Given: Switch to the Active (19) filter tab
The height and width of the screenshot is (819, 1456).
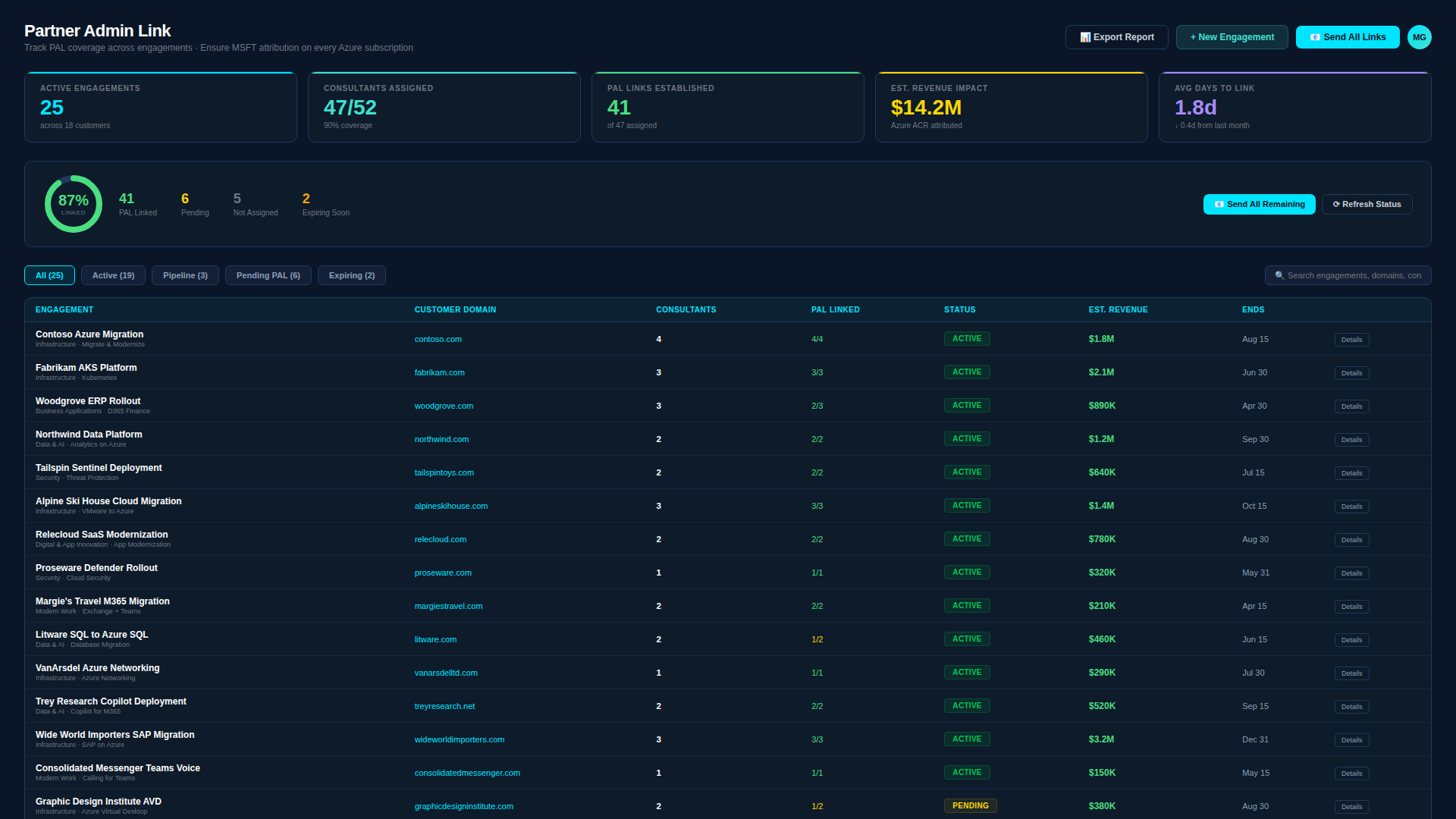Looking at the screenshot, I should coord(112,275).
